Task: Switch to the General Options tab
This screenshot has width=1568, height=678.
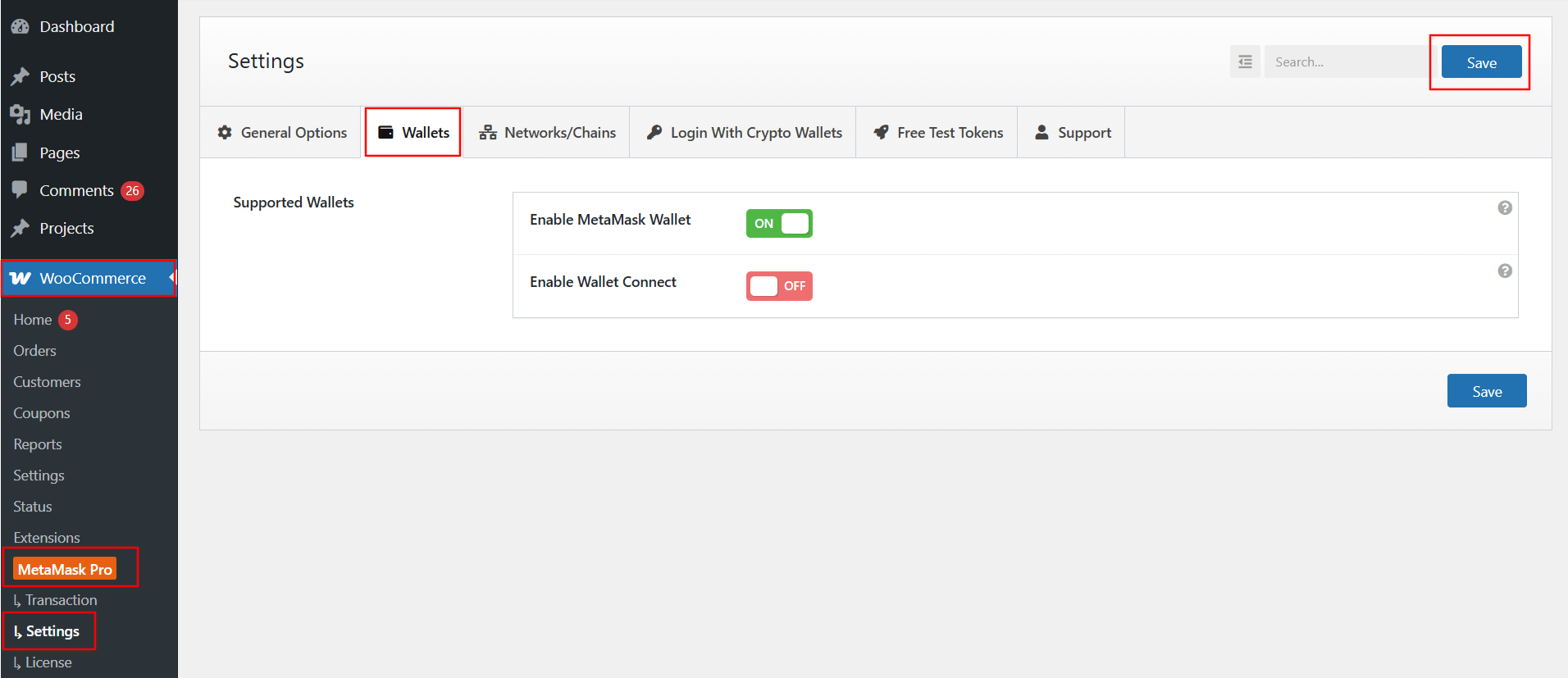Action: click(281, 132)
